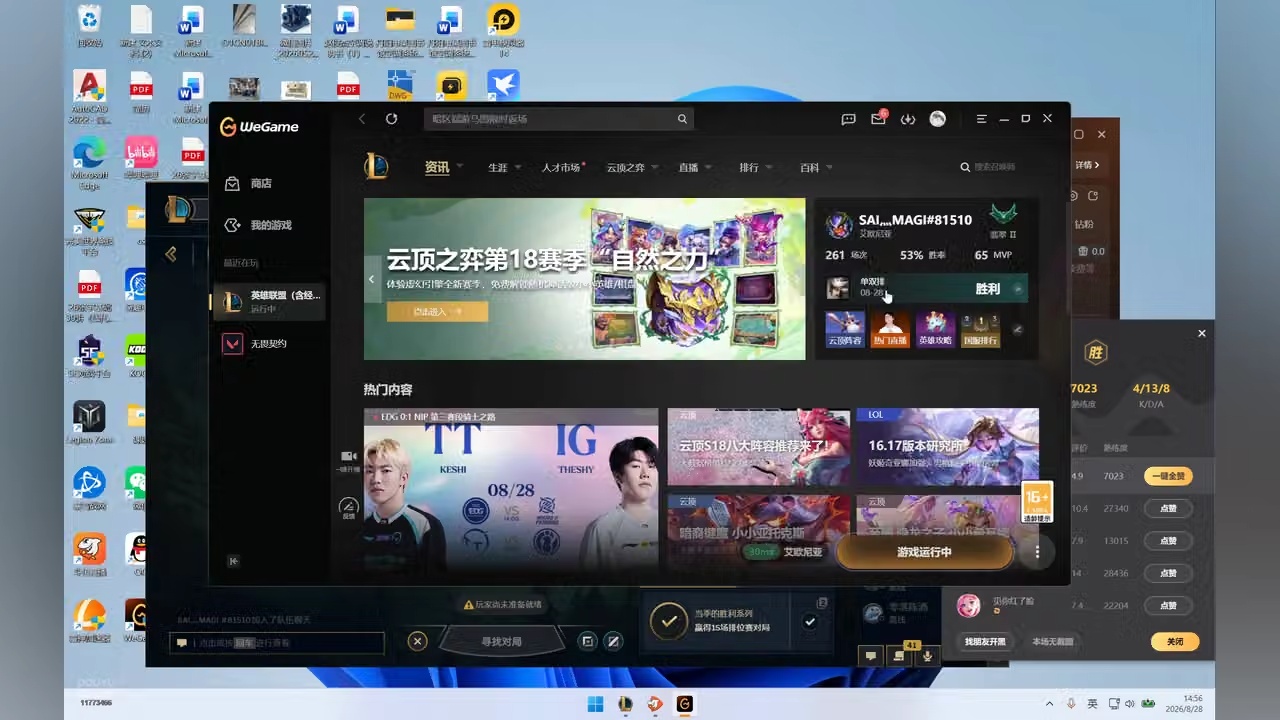This screenshot has height=720, width=1280.
Task: Click the 找朋友开黑 button
Action: pos(985,642)
